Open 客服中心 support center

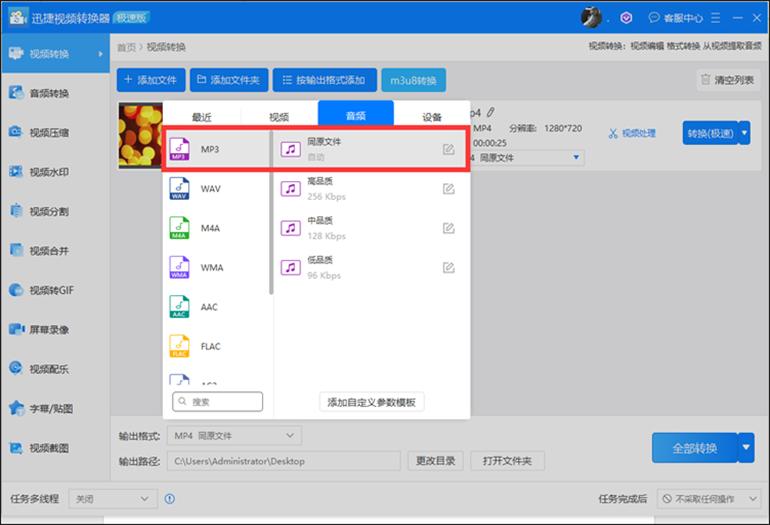tap(676, 18)
